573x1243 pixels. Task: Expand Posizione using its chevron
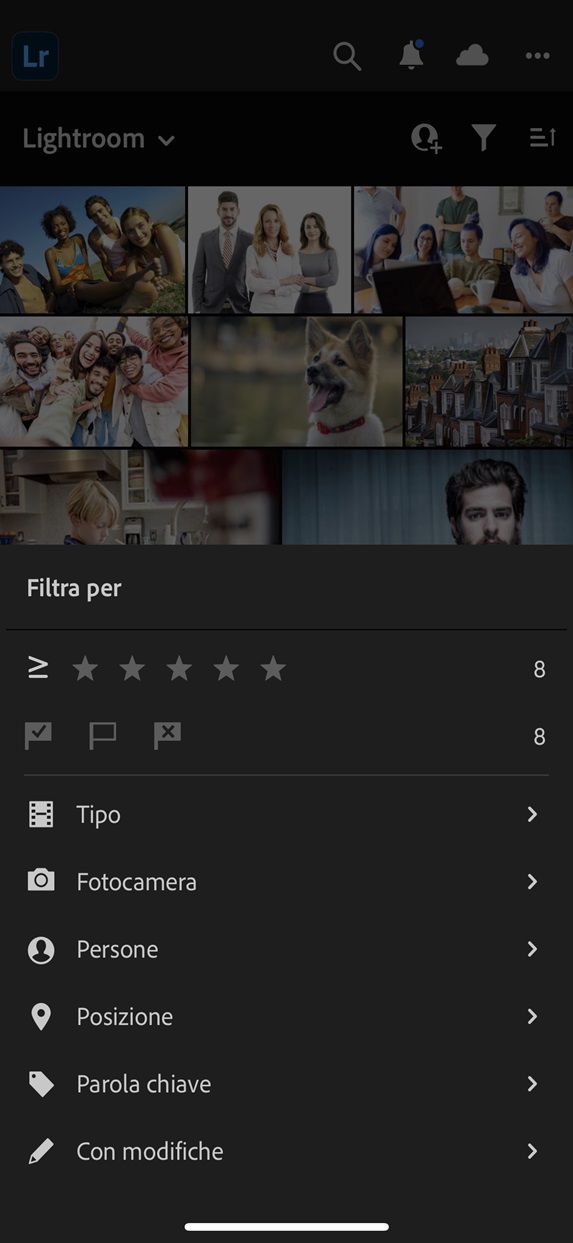point(532,1017)
